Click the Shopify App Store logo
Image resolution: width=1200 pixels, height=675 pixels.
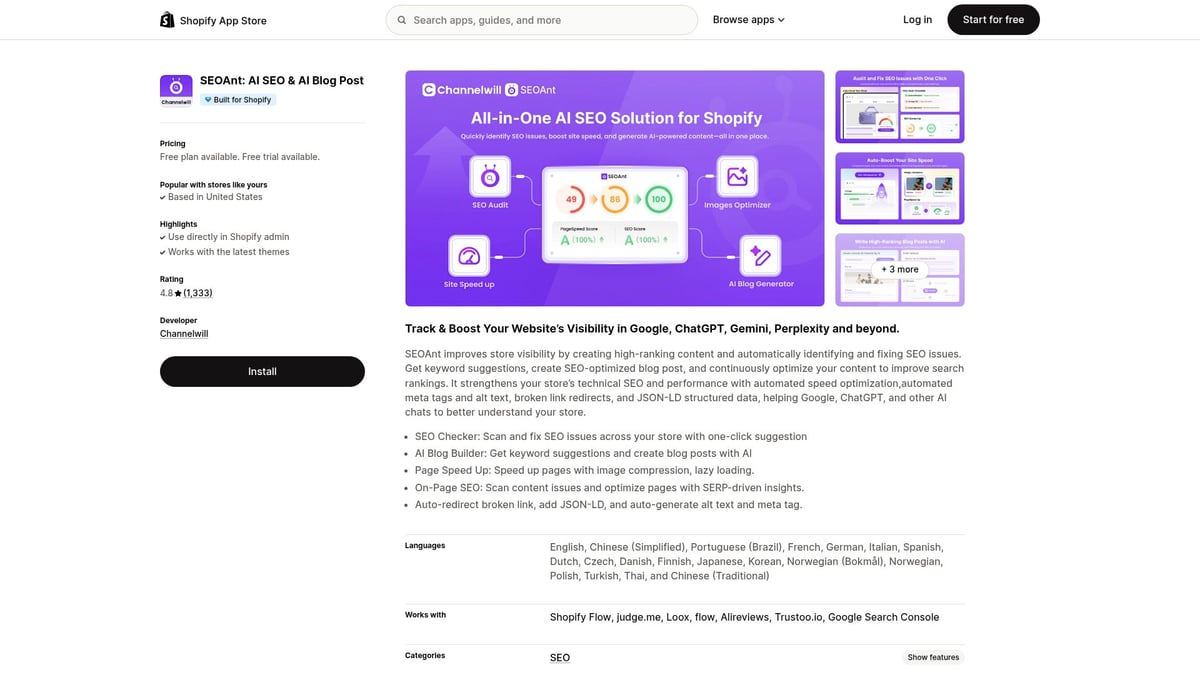click(167, 19)
